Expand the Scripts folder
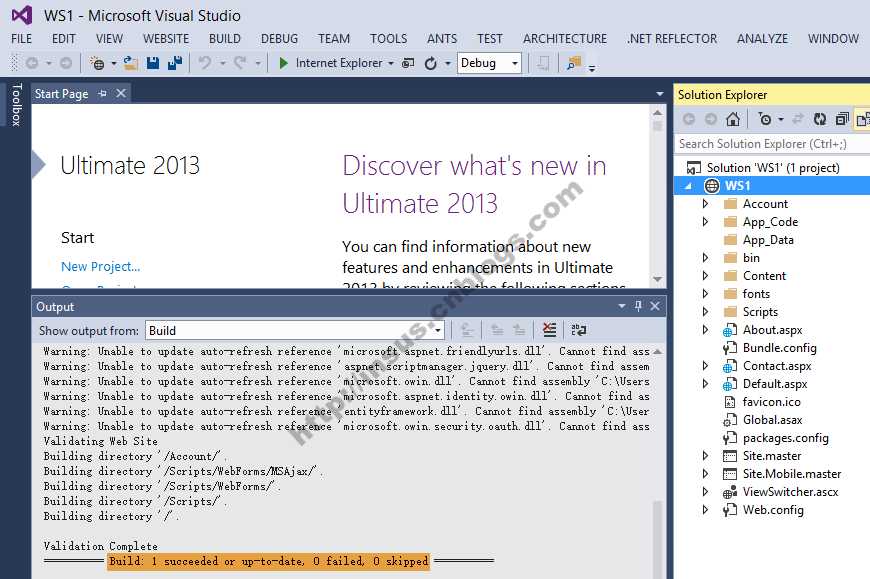The width and height of the screenshot is (870, 579). click(705, 312)
